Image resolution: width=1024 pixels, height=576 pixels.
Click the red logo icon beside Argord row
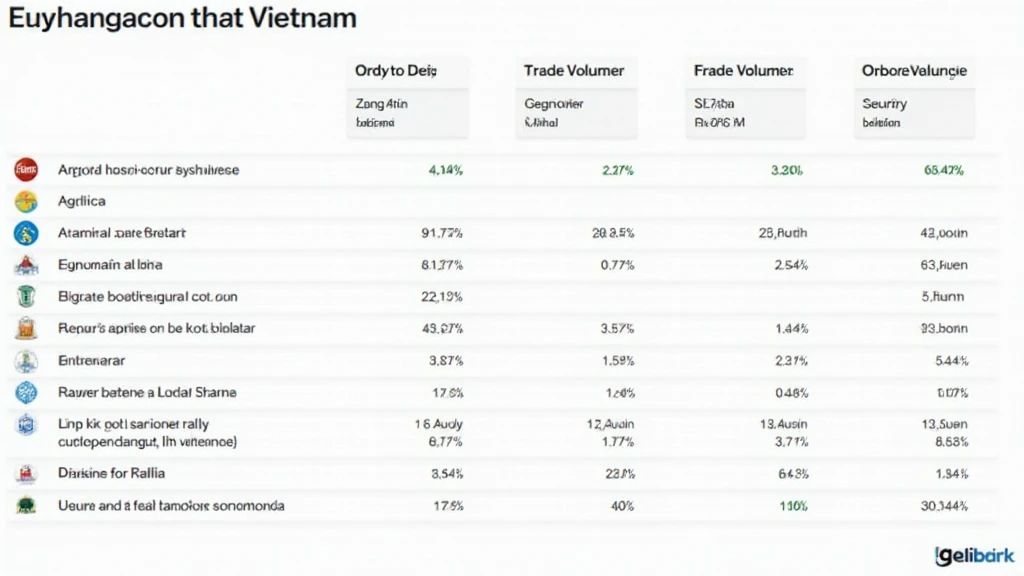[x=26, y=170]
